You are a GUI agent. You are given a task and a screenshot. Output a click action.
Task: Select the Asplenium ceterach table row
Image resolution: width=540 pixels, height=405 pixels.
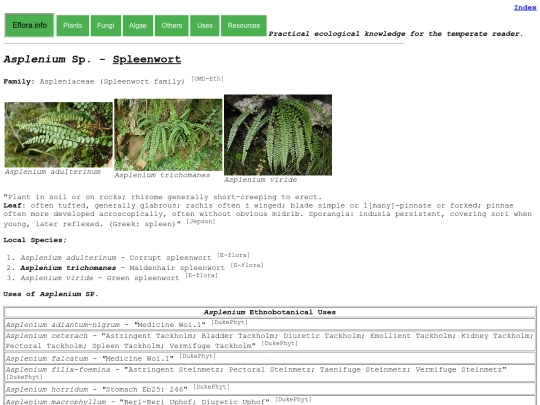270,341
